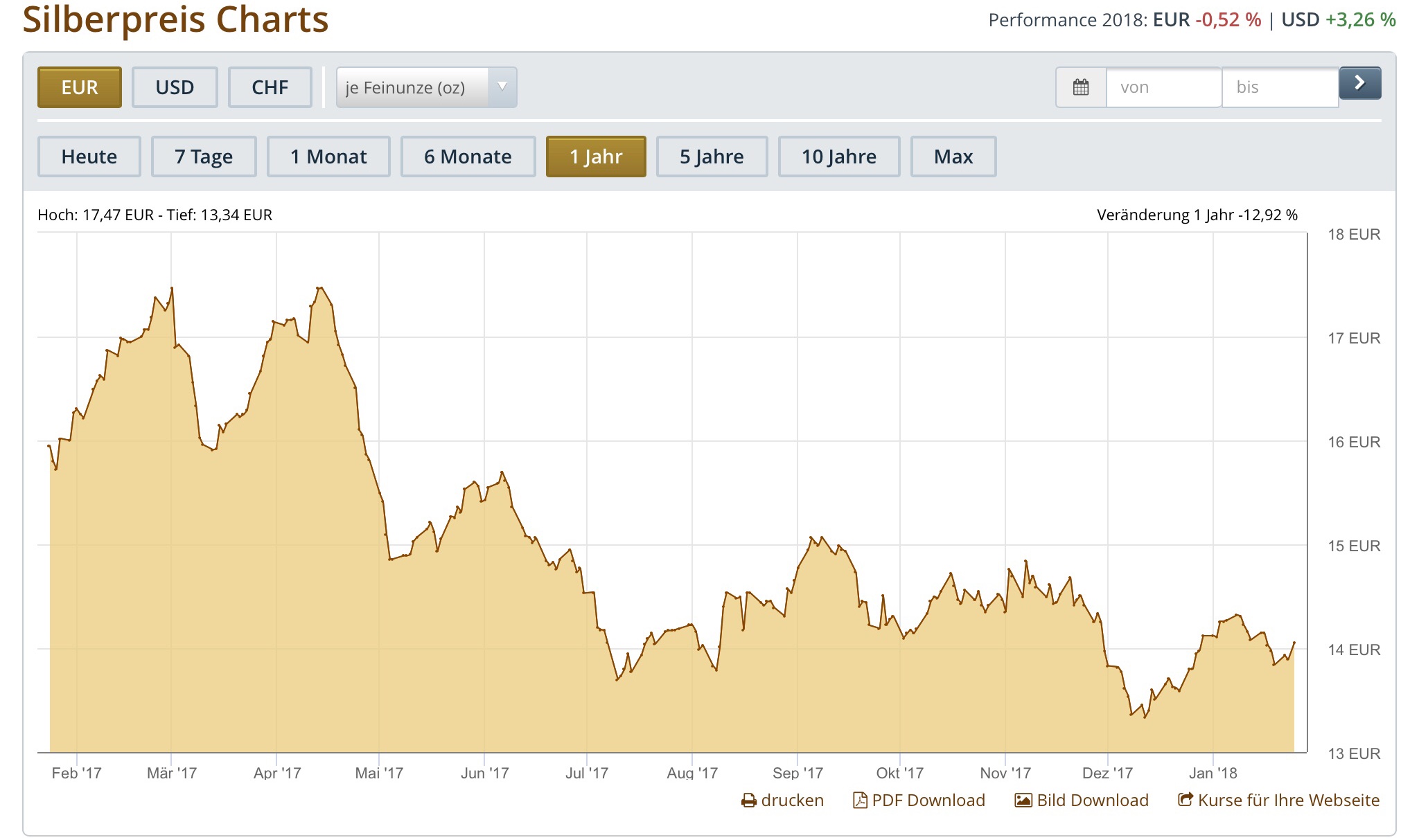Click the calendar icon next to von
The height and width of the screenshot is (840, 1419).
[x=1080, y=87]
